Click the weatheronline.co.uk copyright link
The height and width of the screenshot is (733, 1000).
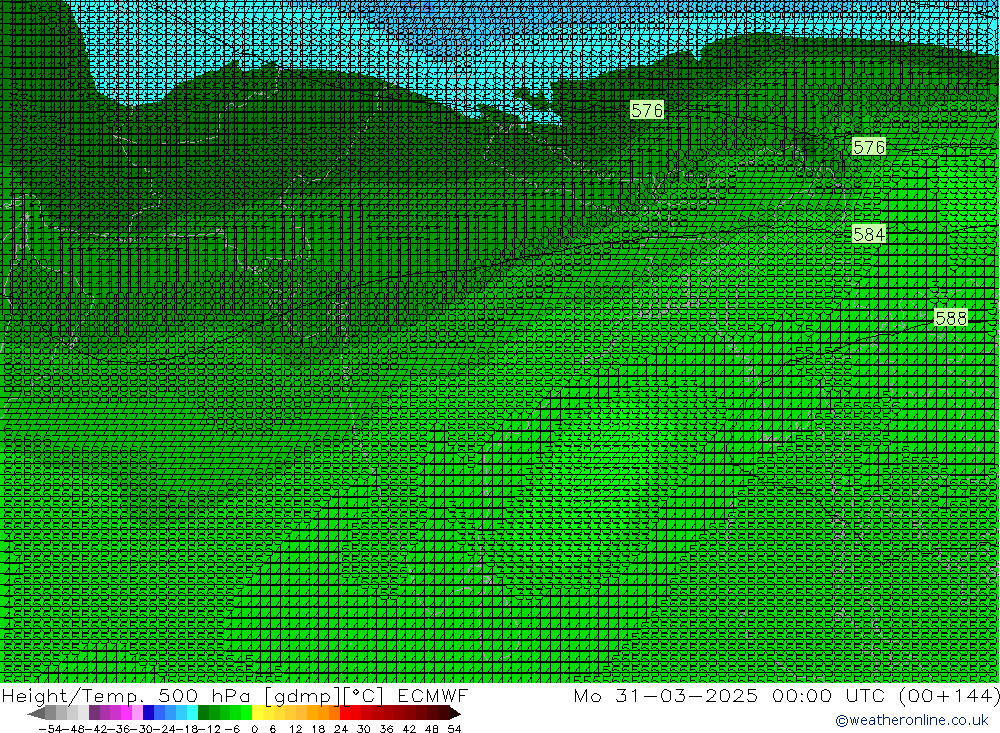[x=911, y=720]
